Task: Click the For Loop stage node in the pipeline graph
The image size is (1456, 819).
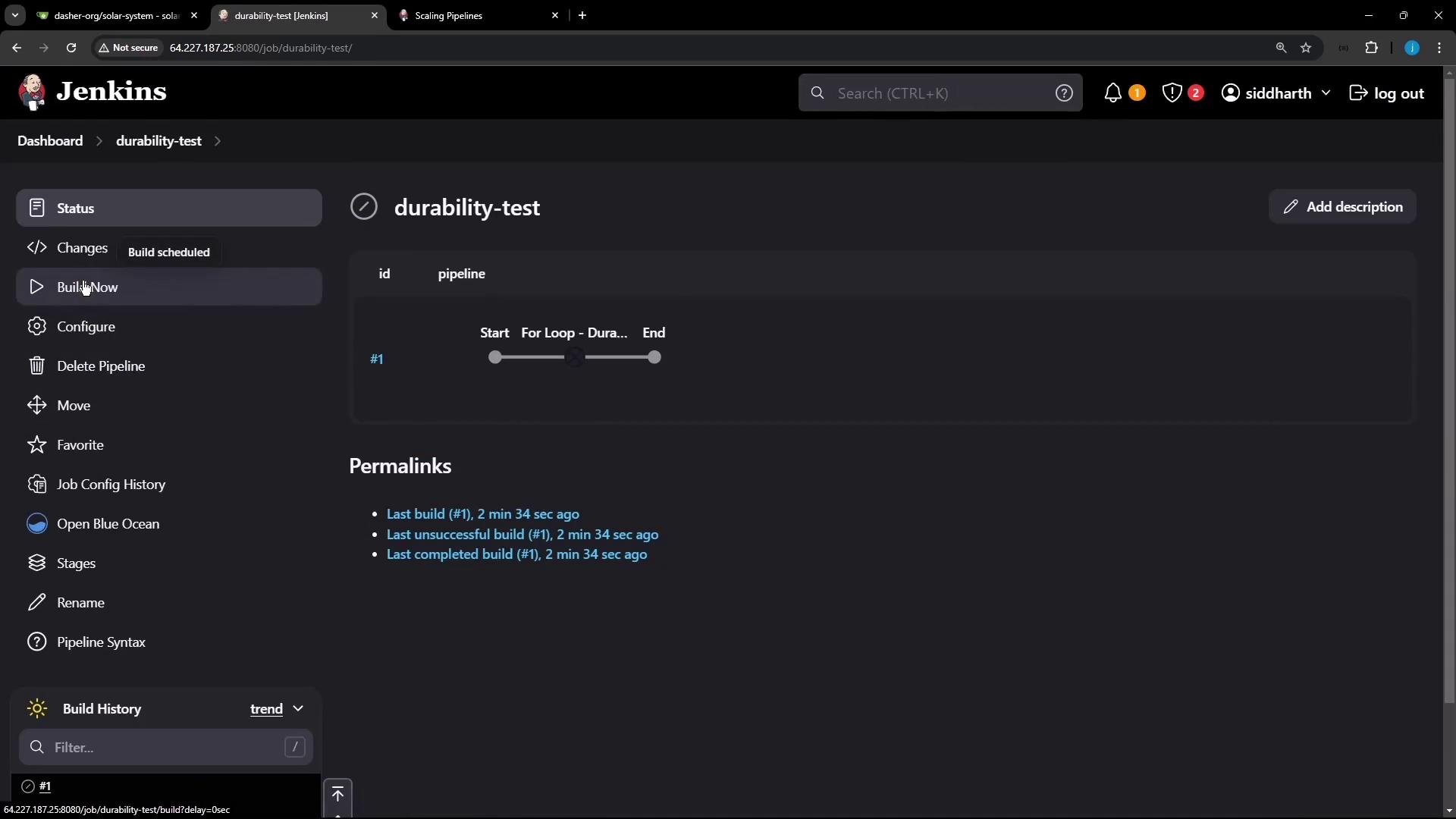Action: [575, 358]
